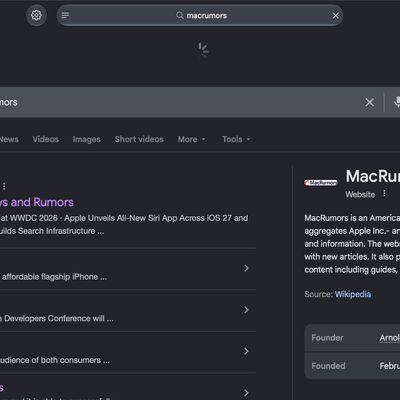
Task: Click the magnifier icon beside macrumors
Action: (x=180, y=15)
